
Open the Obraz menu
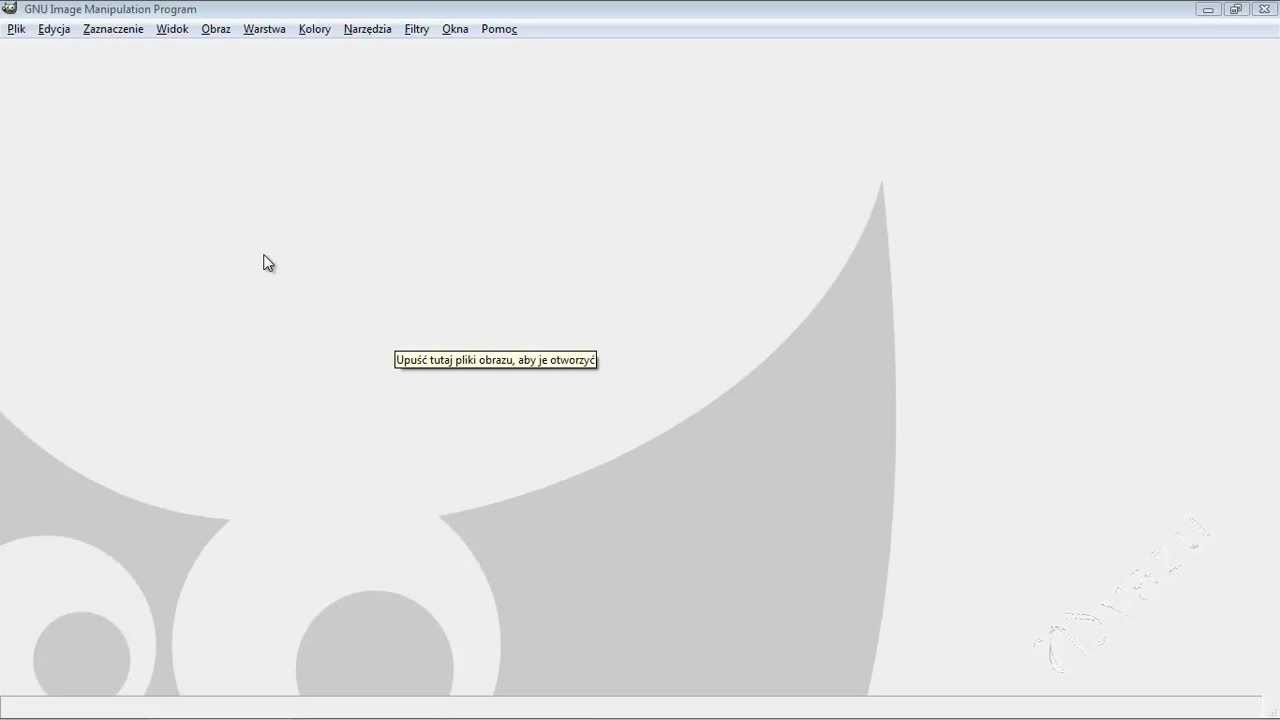click(x=216, y=29)
